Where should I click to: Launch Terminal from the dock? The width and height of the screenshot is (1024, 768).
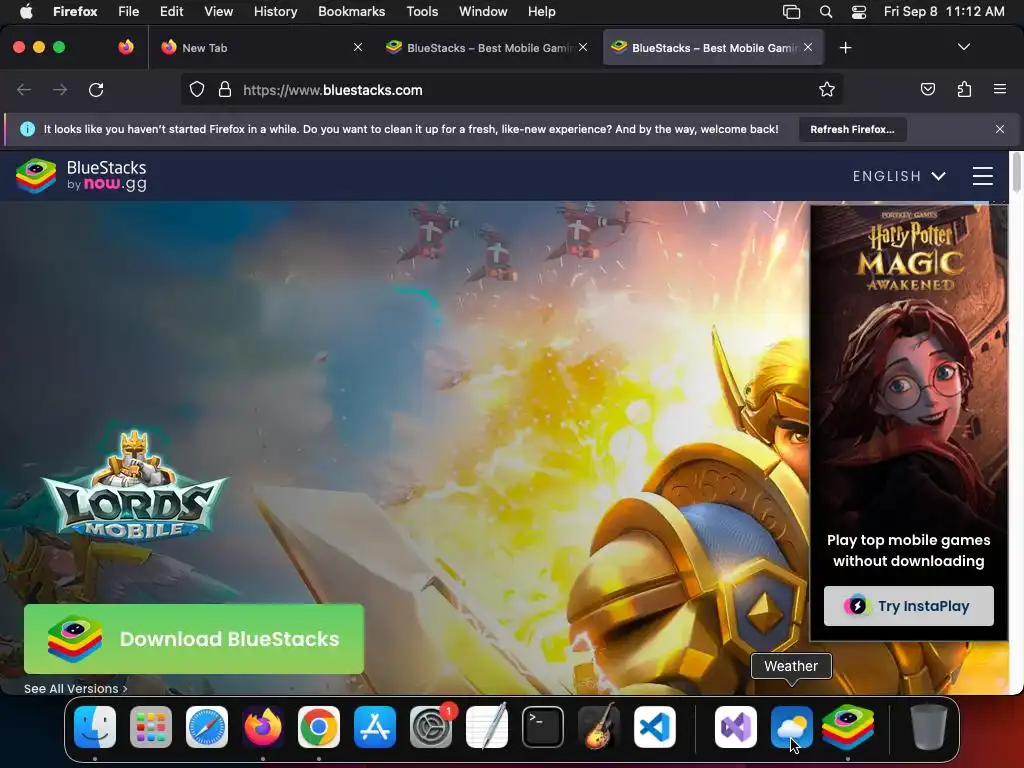tap(543, 727)
